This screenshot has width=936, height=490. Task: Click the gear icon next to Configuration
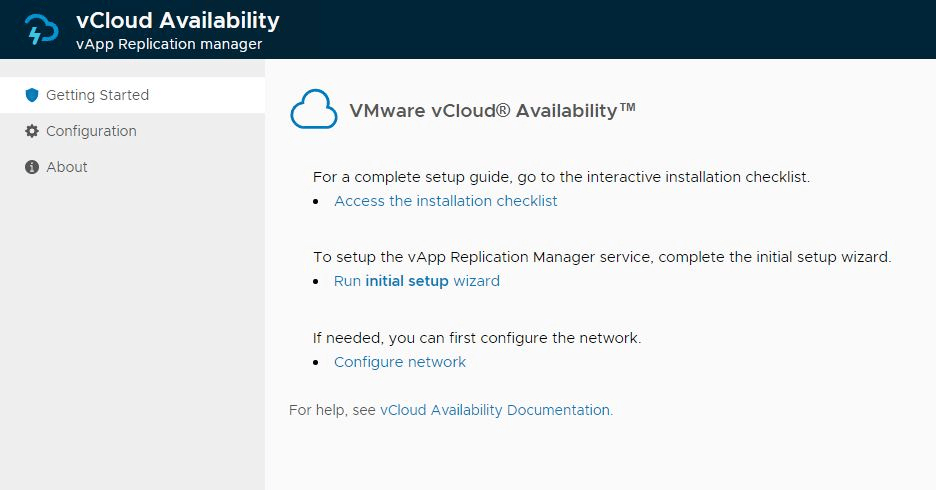32,131
